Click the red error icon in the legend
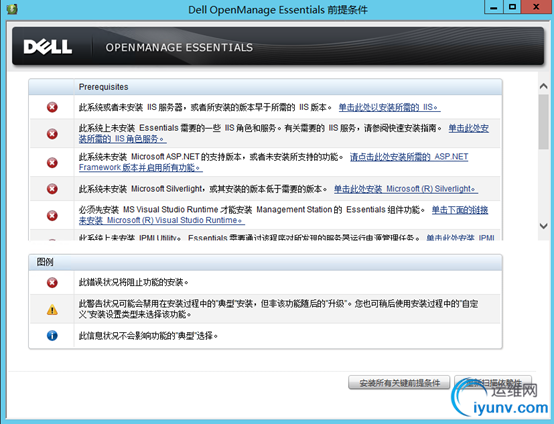 coord(52,282)
